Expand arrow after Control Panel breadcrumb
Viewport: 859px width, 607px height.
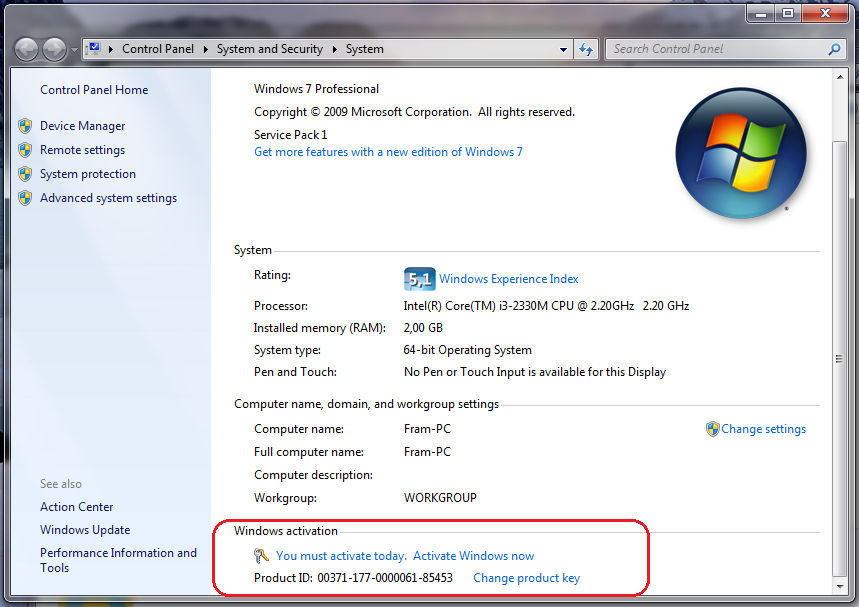click(x=205, y=49)
